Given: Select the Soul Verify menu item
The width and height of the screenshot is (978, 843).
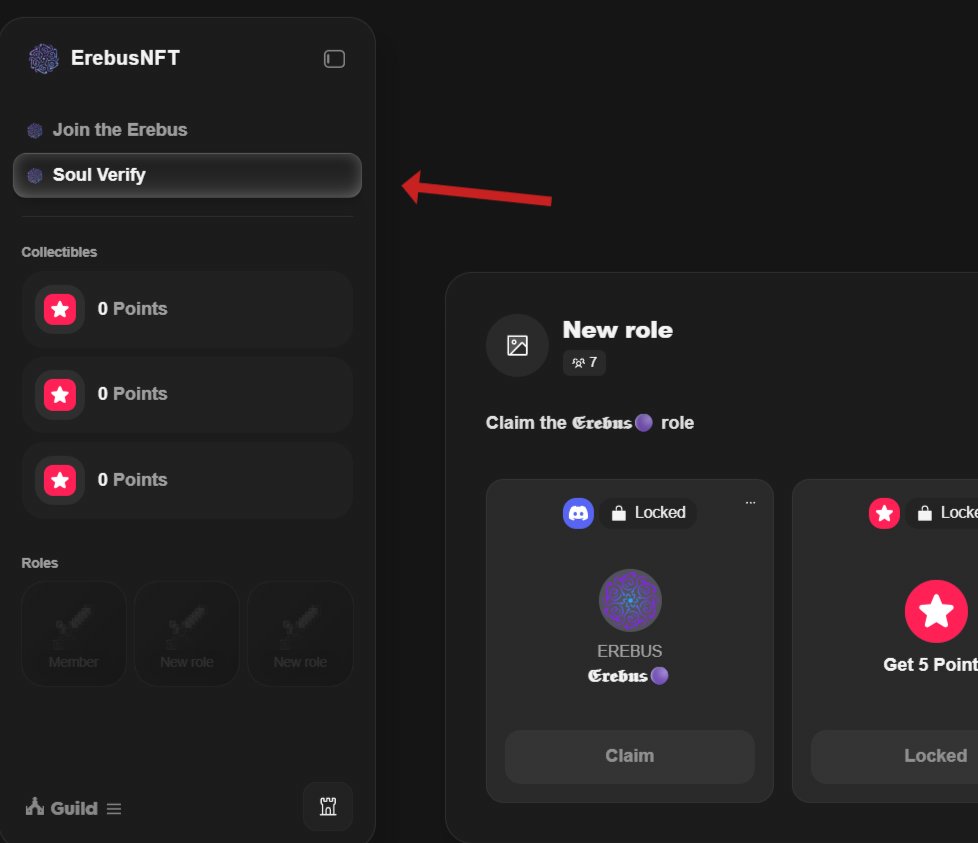Looking at the screenshot, I should click(187, 175).
